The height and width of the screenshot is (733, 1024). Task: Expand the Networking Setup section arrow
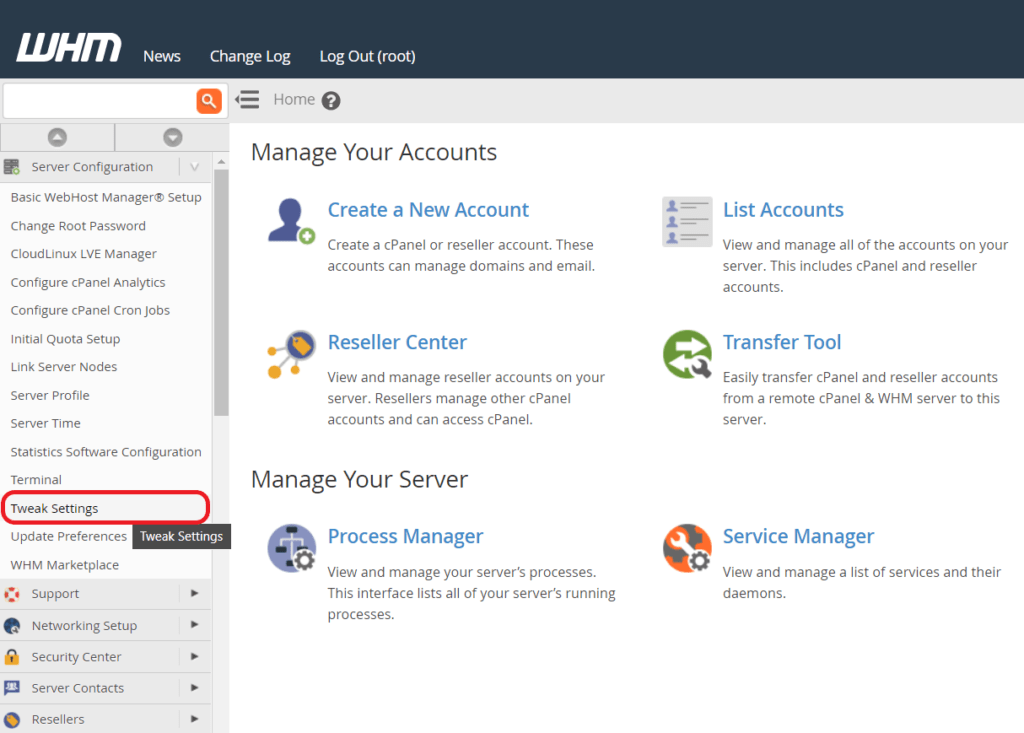click(x=195, y=625)
